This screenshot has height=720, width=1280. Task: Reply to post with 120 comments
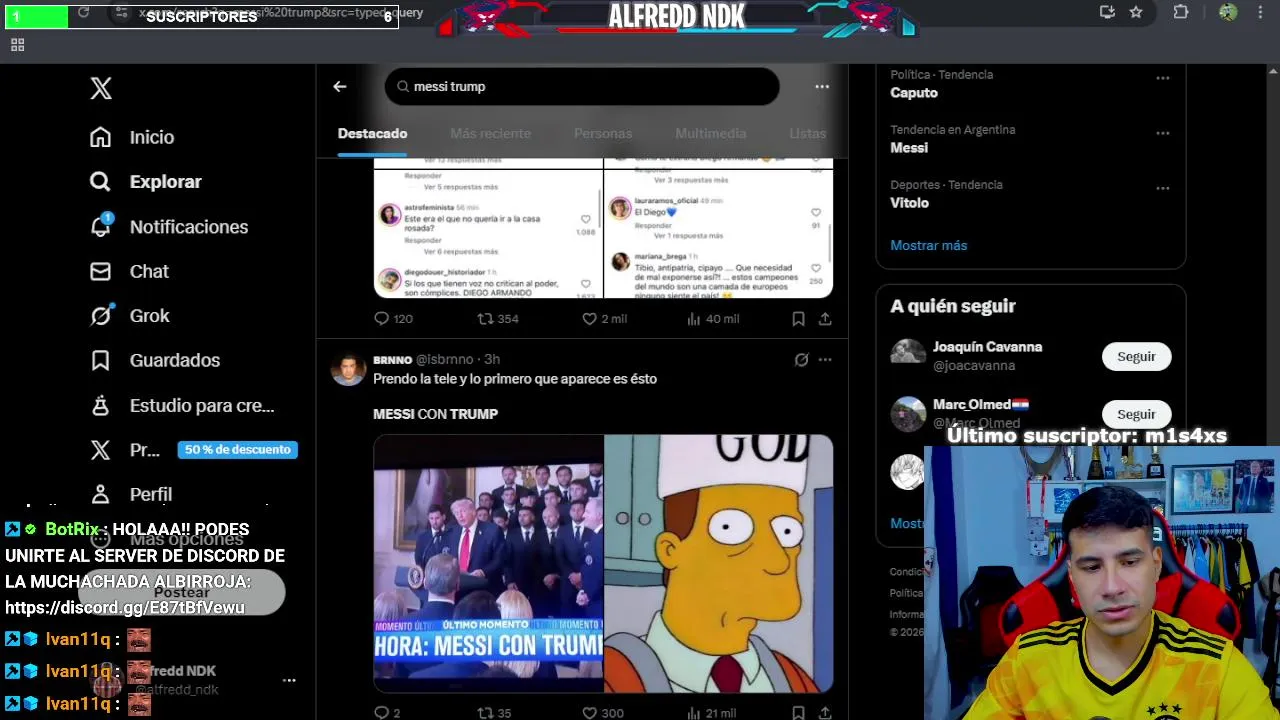(x=393, y=319)
